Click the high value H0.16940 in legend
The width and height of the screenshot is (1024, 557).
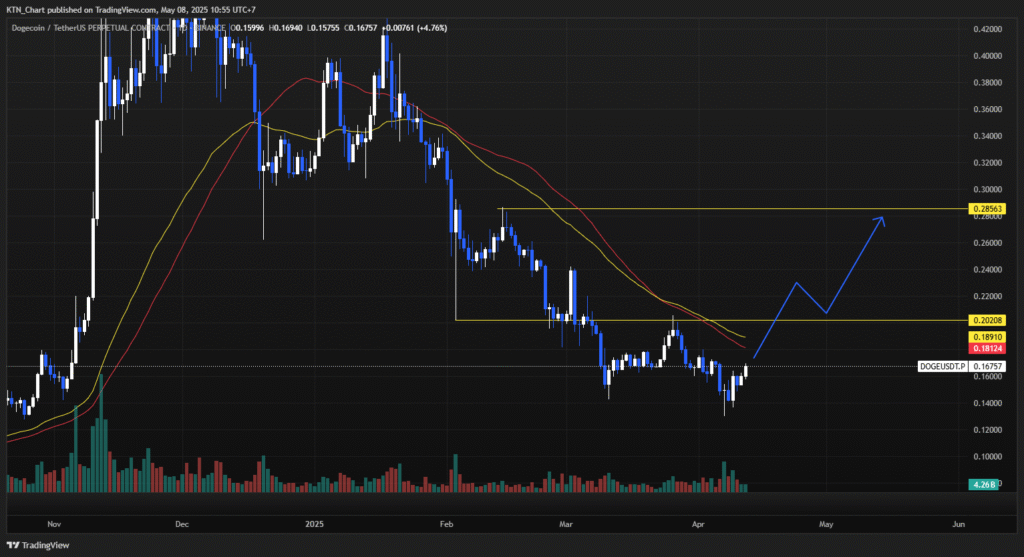[285, 28]
